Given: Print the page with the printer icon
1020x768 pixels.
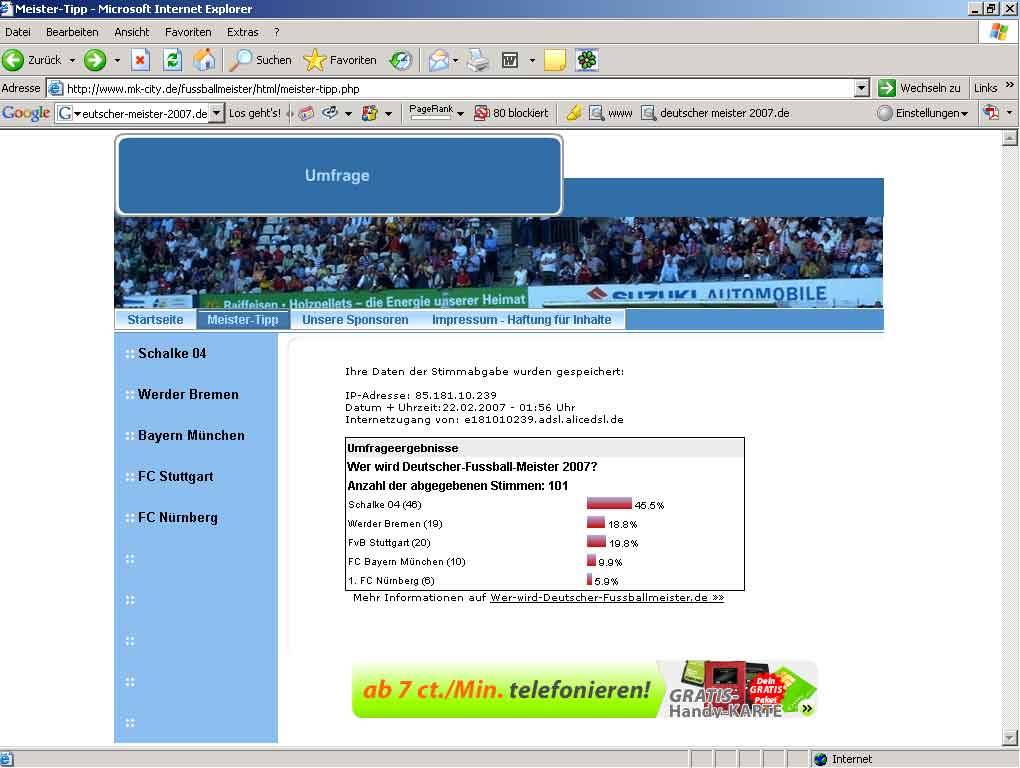Looking at the screenshot, I should (478, 60).
